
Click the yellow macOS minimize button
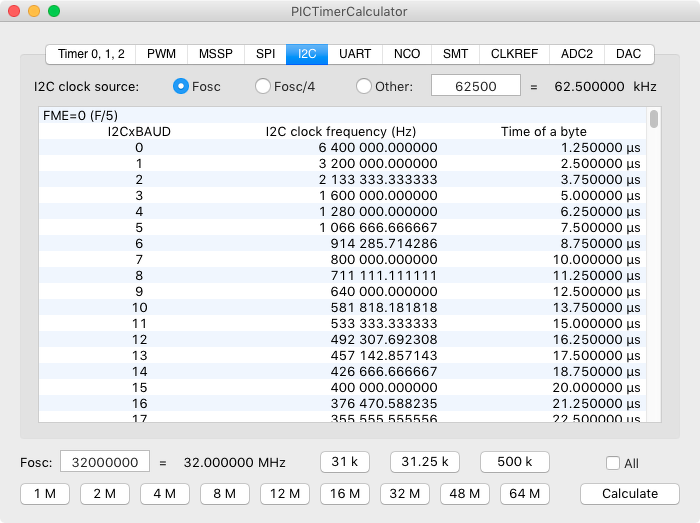click(x=34, y=11)
